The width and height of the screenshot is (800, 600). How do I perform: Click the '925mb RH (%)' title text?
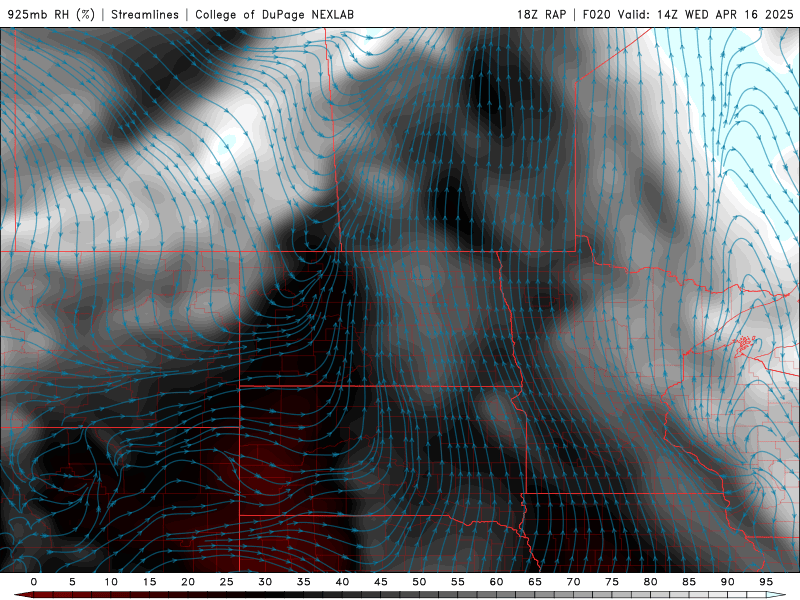pyautogui.click(x=51, y=14)
